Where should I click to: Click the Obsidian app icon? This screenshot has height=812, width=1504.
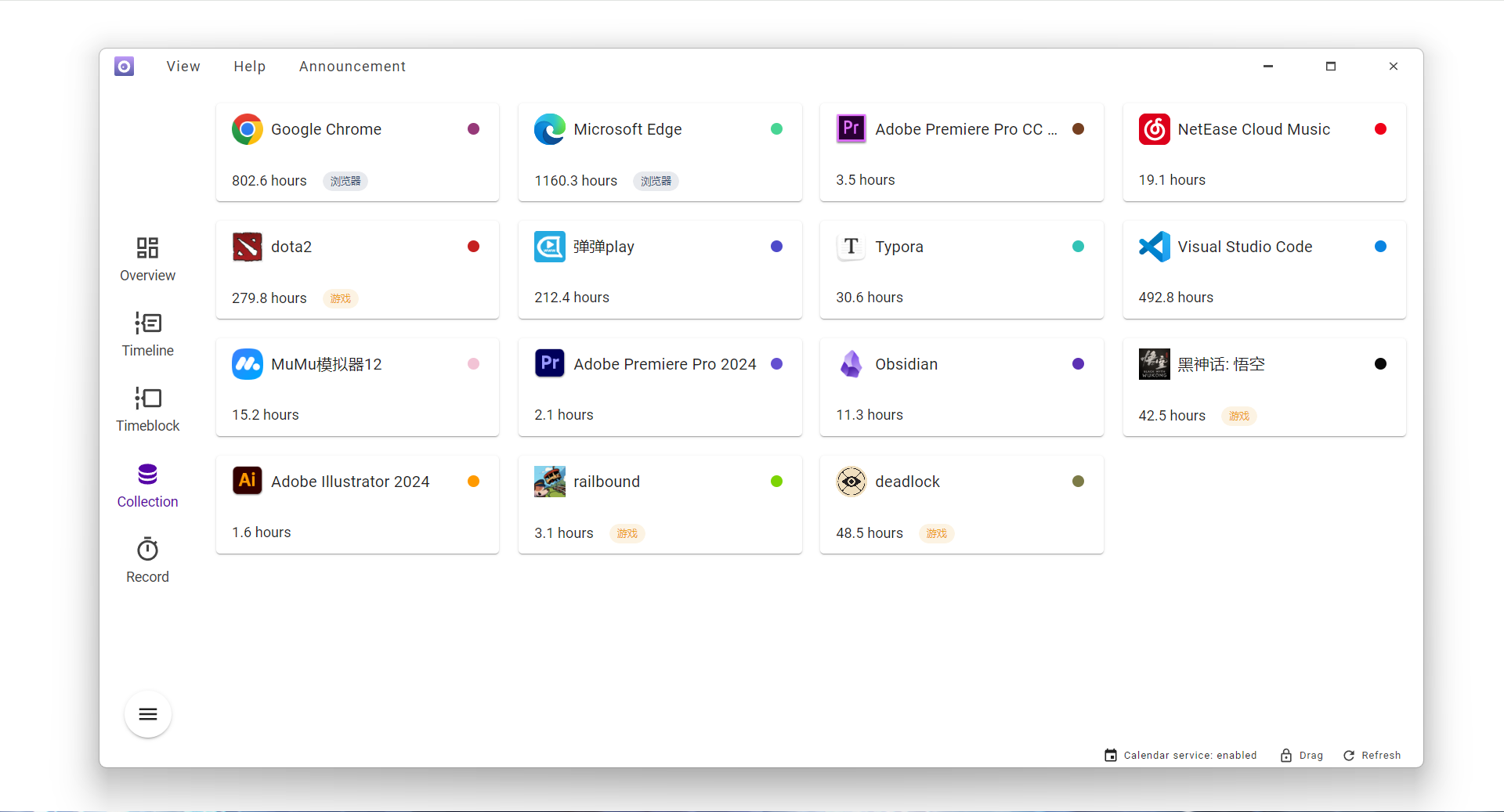coord(851,364)
